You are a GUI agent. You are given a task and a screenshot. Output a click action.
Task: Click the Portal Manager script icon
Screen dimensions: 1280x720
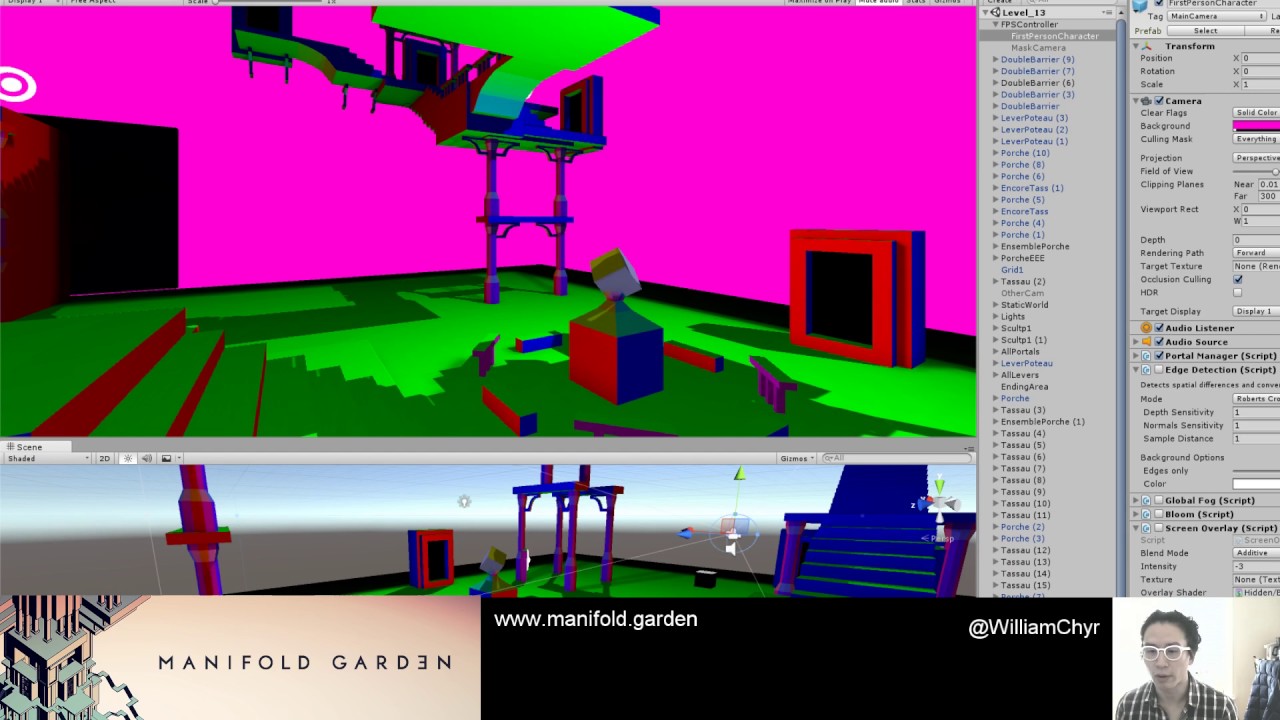coord(1146,356)
